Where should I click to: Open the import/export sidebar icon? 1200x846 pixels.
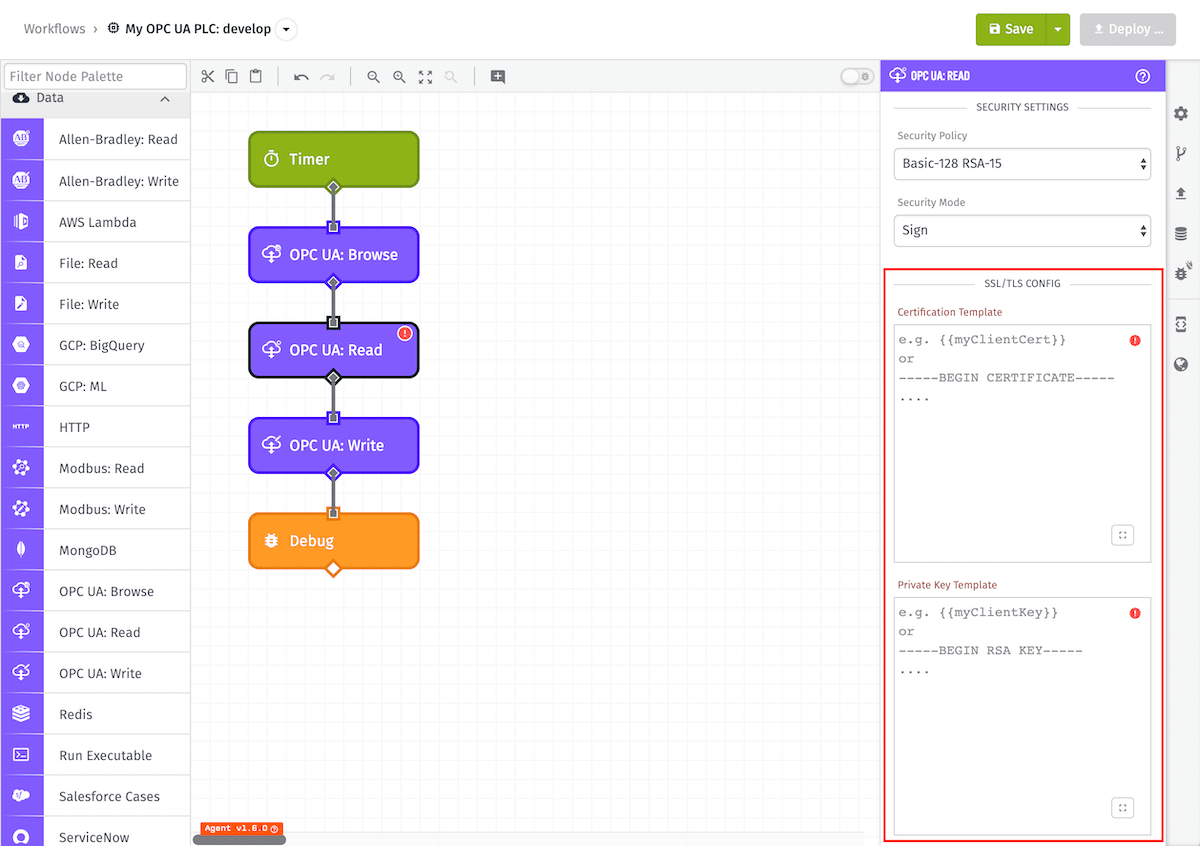tap(1181, 193)
